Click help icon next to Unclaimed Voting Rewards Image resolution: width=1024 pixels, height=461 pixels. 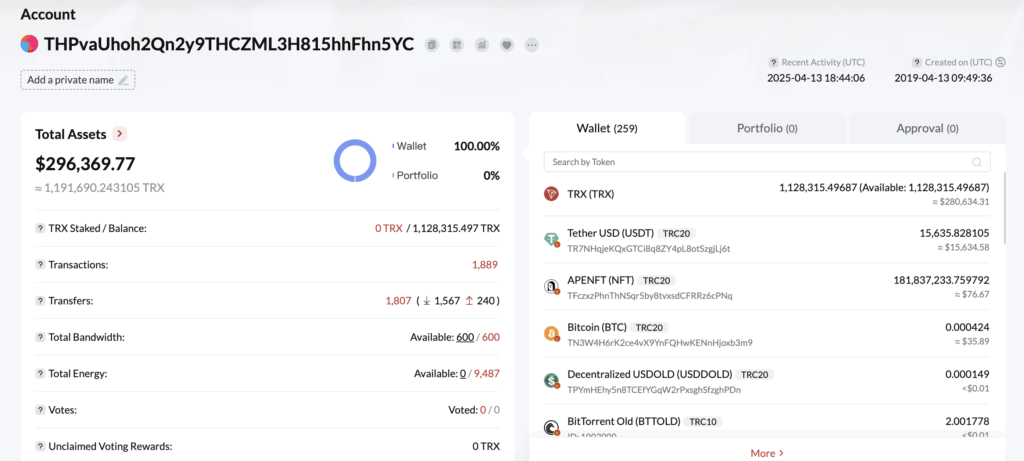pos(40,447)
